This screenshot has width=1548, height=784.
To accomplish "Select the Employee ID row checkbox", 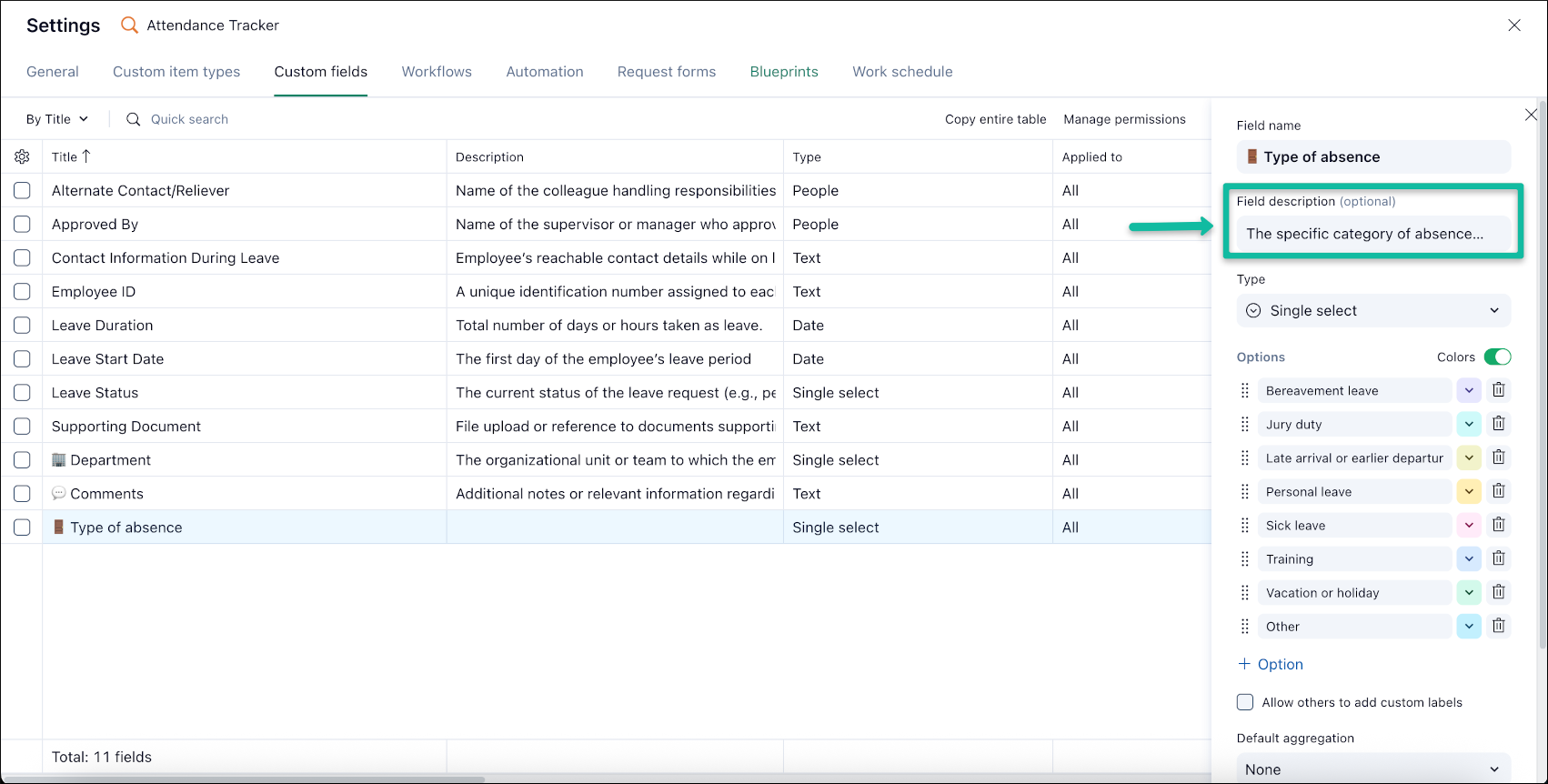I will tap(22, 292).
